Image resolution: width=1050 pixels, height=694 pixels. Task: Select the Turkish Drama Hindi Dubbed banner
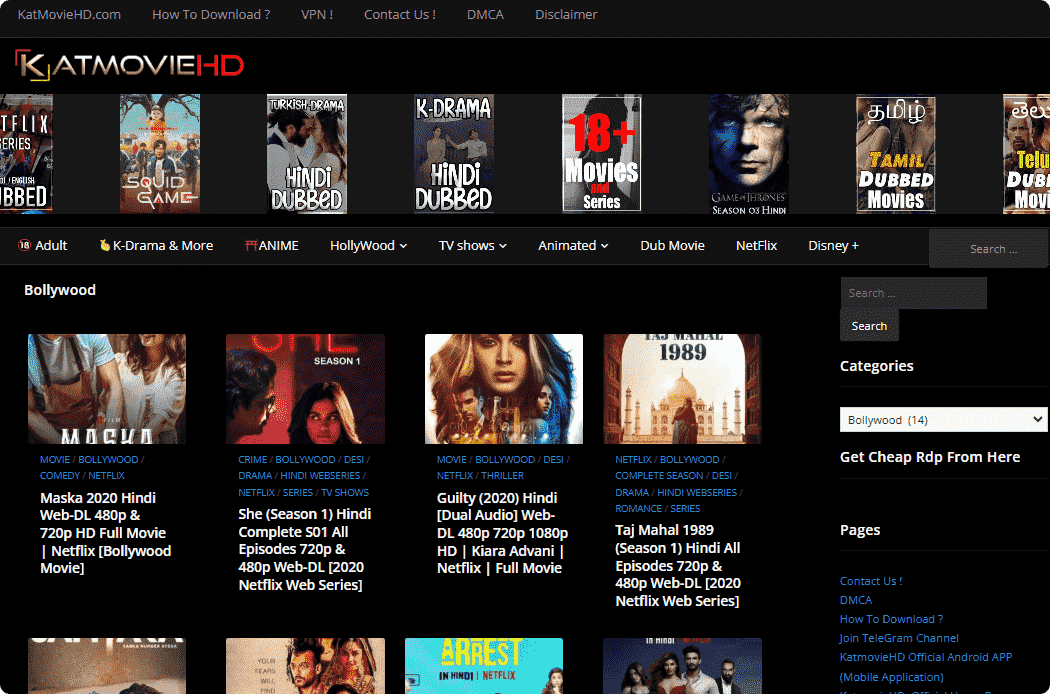click(x=307, y=153)
